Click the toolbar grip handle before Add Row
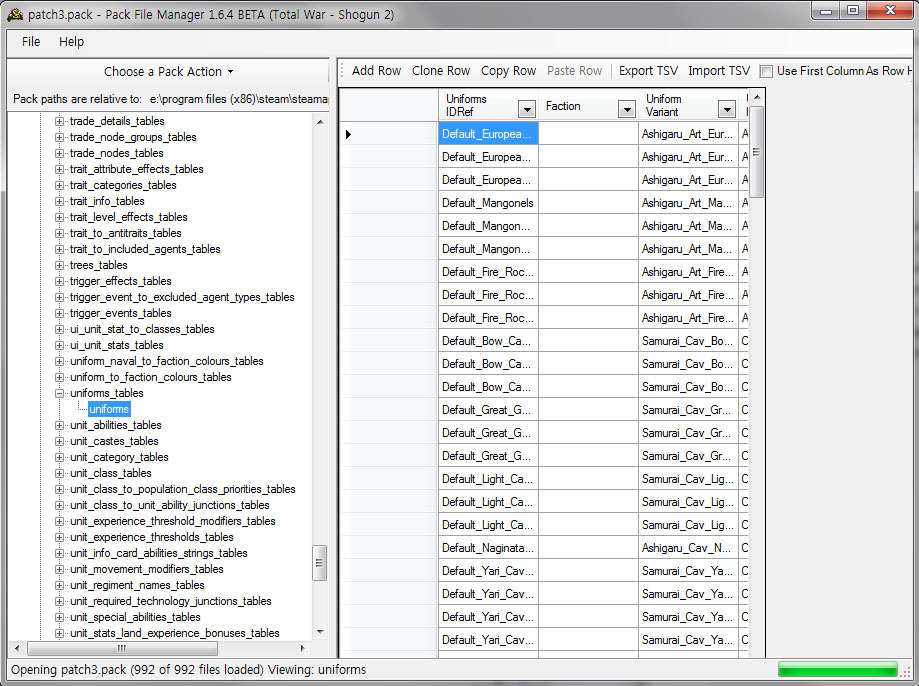Image resolution: width=919 pixels, height=686 pixels. pyautogui.click(x=343, y=71)
